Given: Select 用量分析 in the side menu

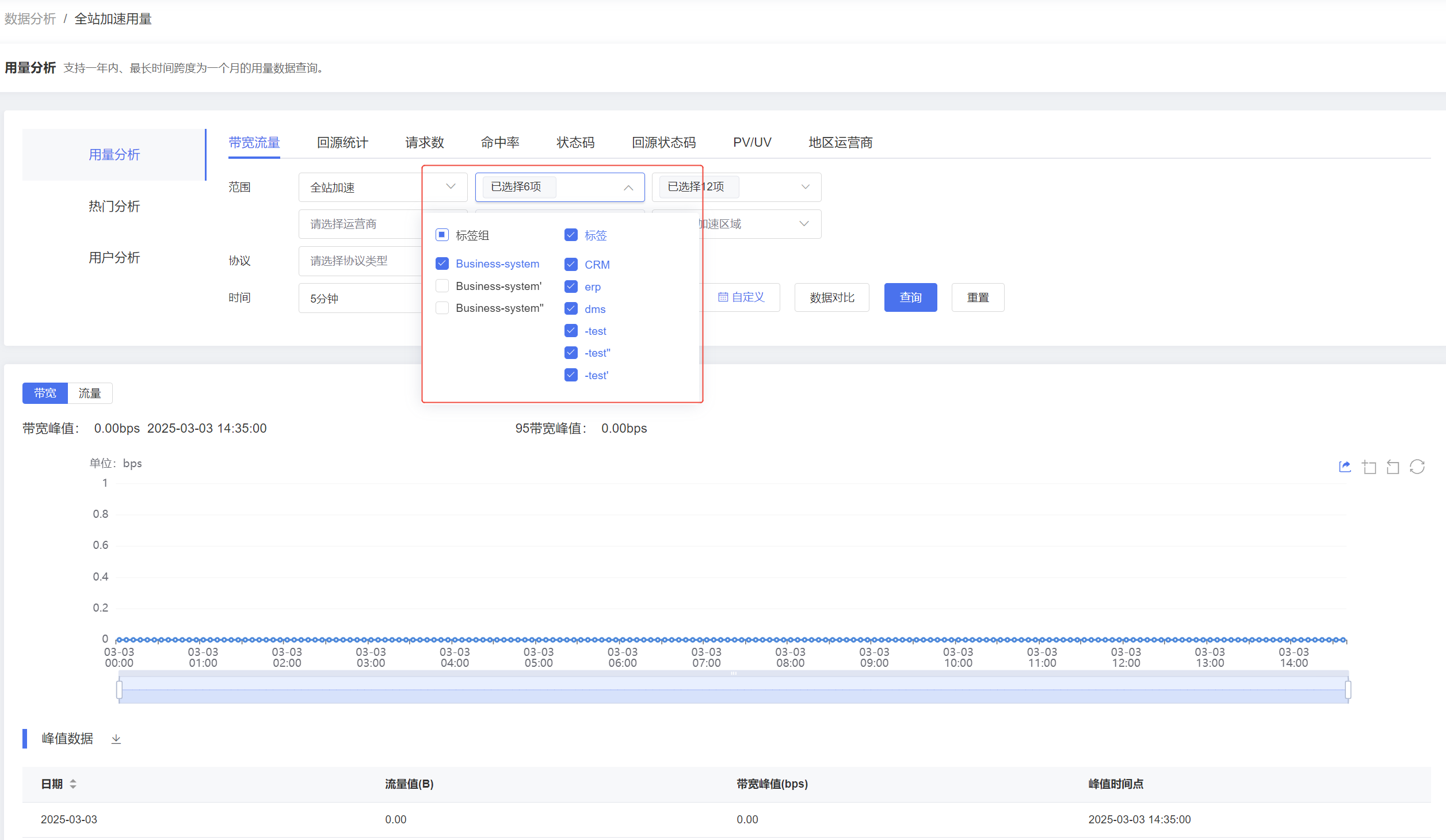Looking at the screenshot, I should point(114,155).
